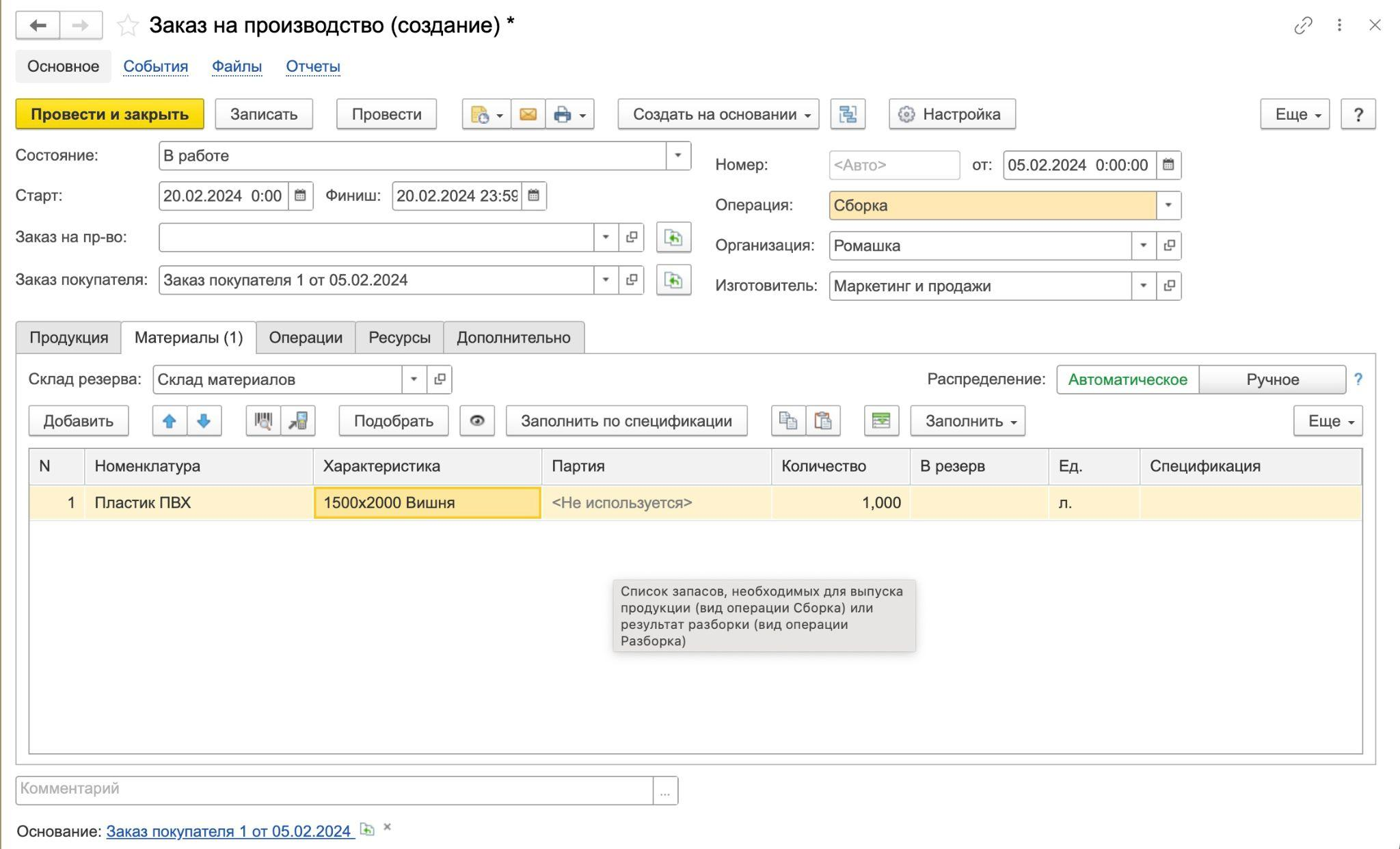The image size is (1400, 849).
Task: Open the Ресурсы tab
Action: pyautogui.click(x=399, y=338)
